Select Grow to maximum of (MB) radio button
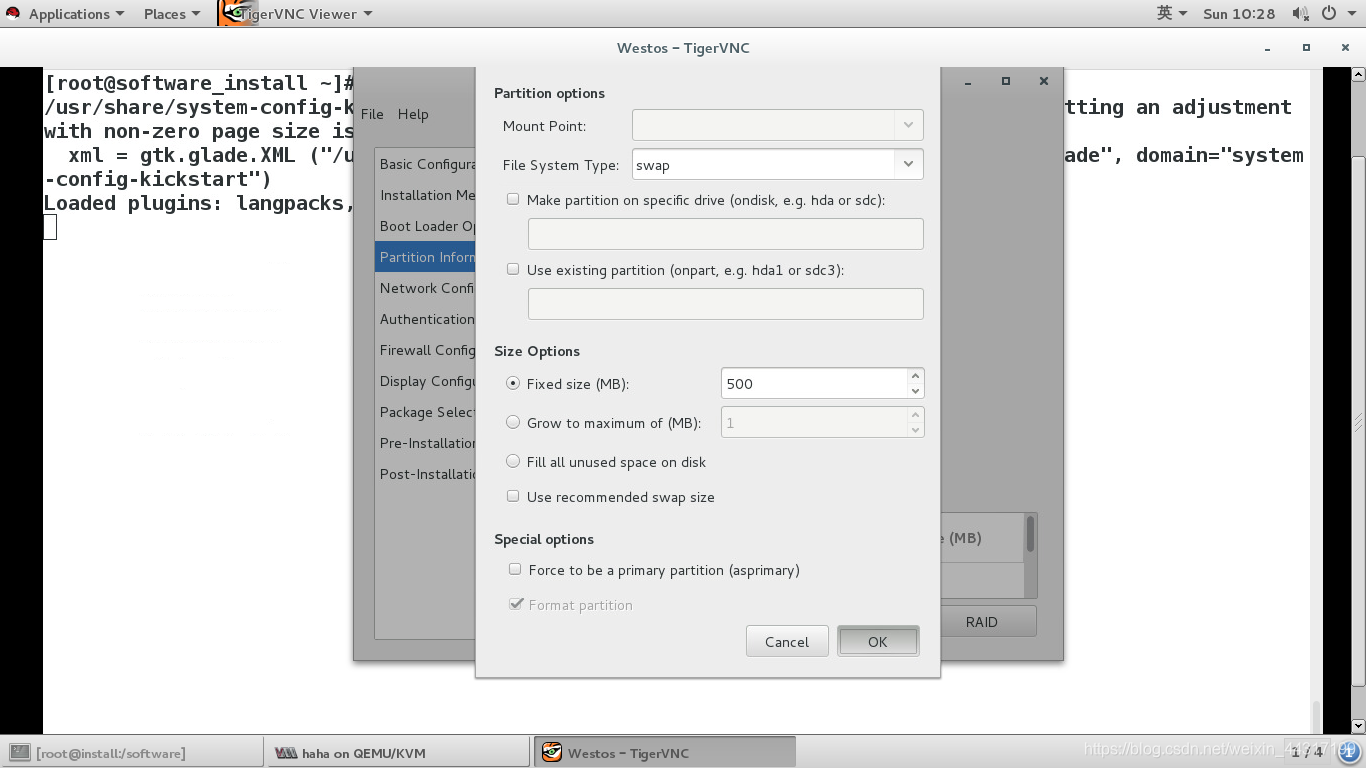The width and height of the screenshot is (1366, 768). tap(513, 422)
